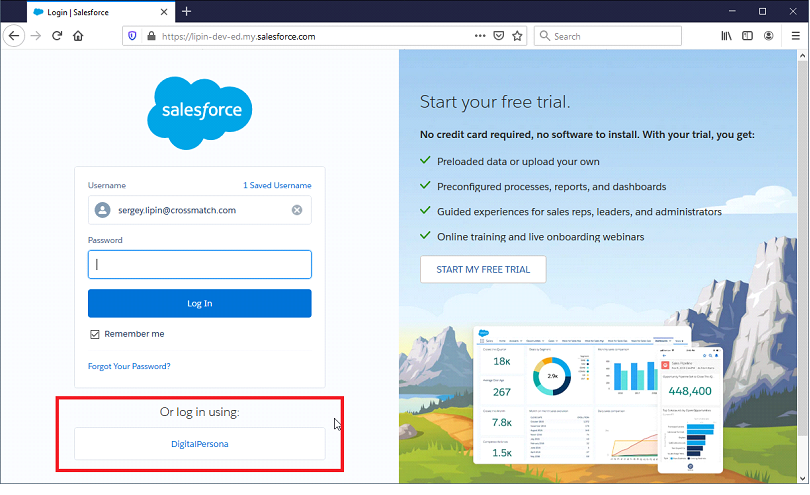This screenshot has width=810, height=495.
Task: Focus the Password input field
Action: click(199, 264)
